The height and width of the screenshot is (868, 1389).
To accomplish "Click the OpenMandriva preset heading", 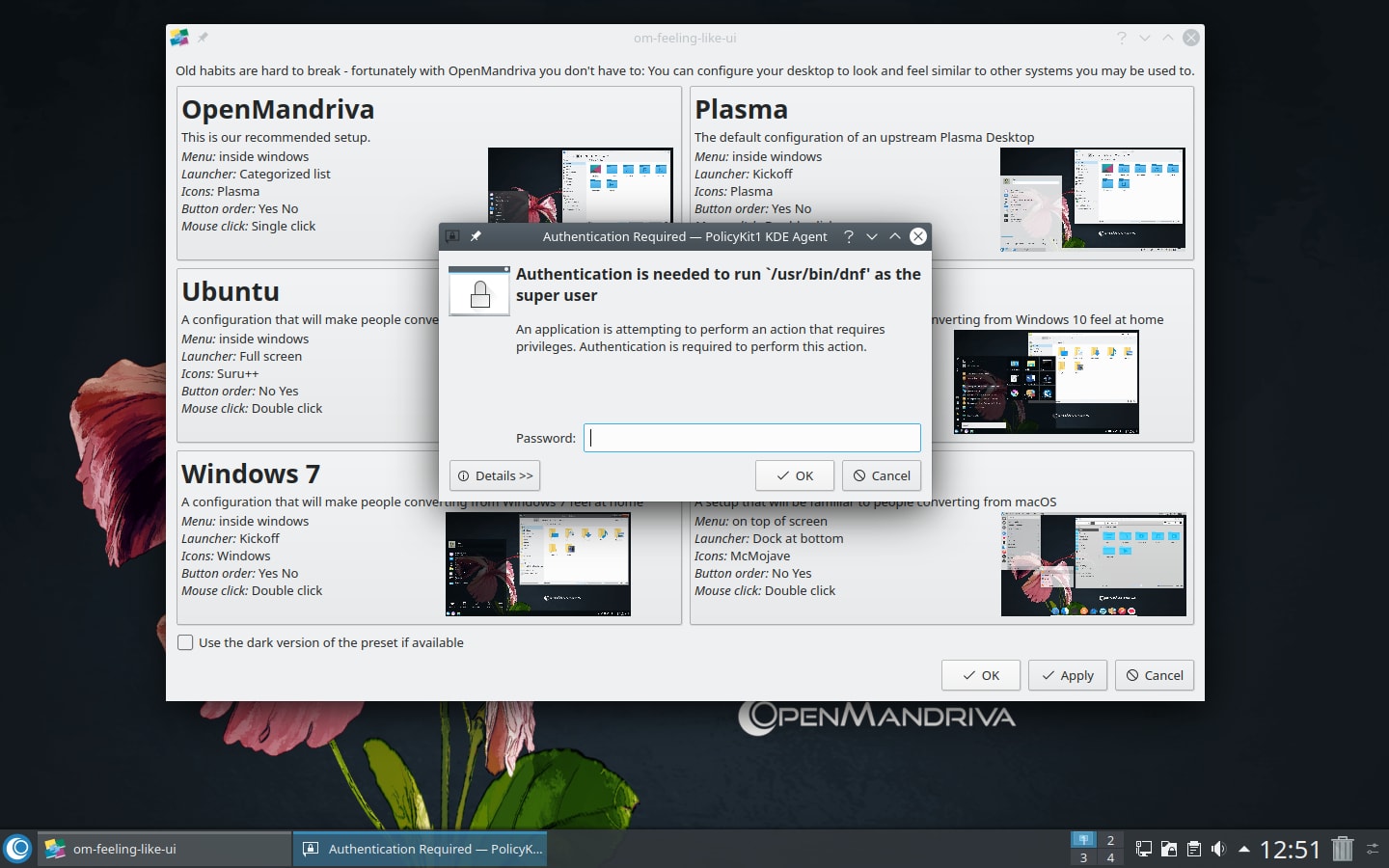I will (x=278, y=109).
